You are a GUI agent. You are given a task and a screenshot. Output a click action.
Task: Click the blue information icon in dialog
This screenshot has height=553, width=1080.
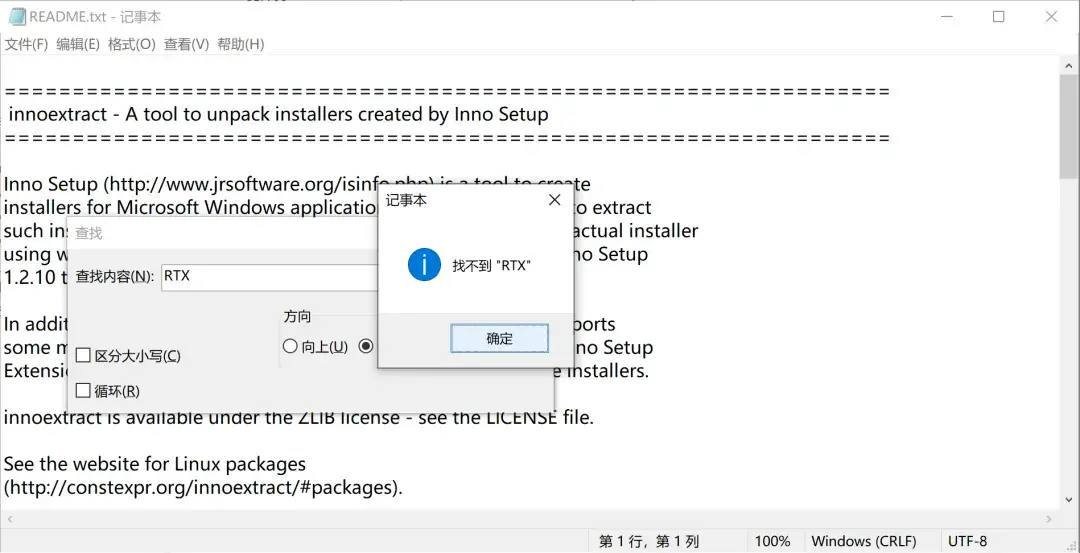coord(424,265)
